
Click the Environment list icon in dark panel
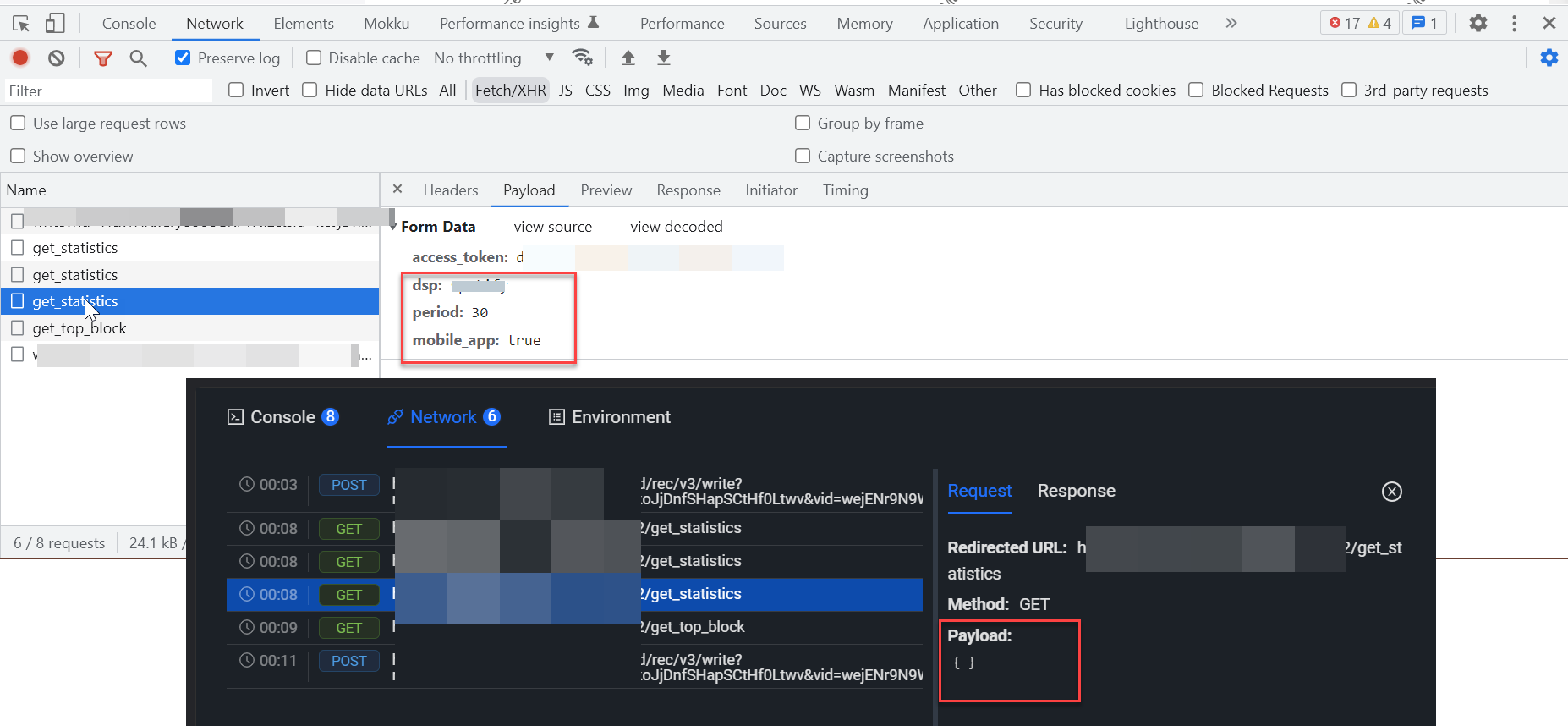point(556,417)
